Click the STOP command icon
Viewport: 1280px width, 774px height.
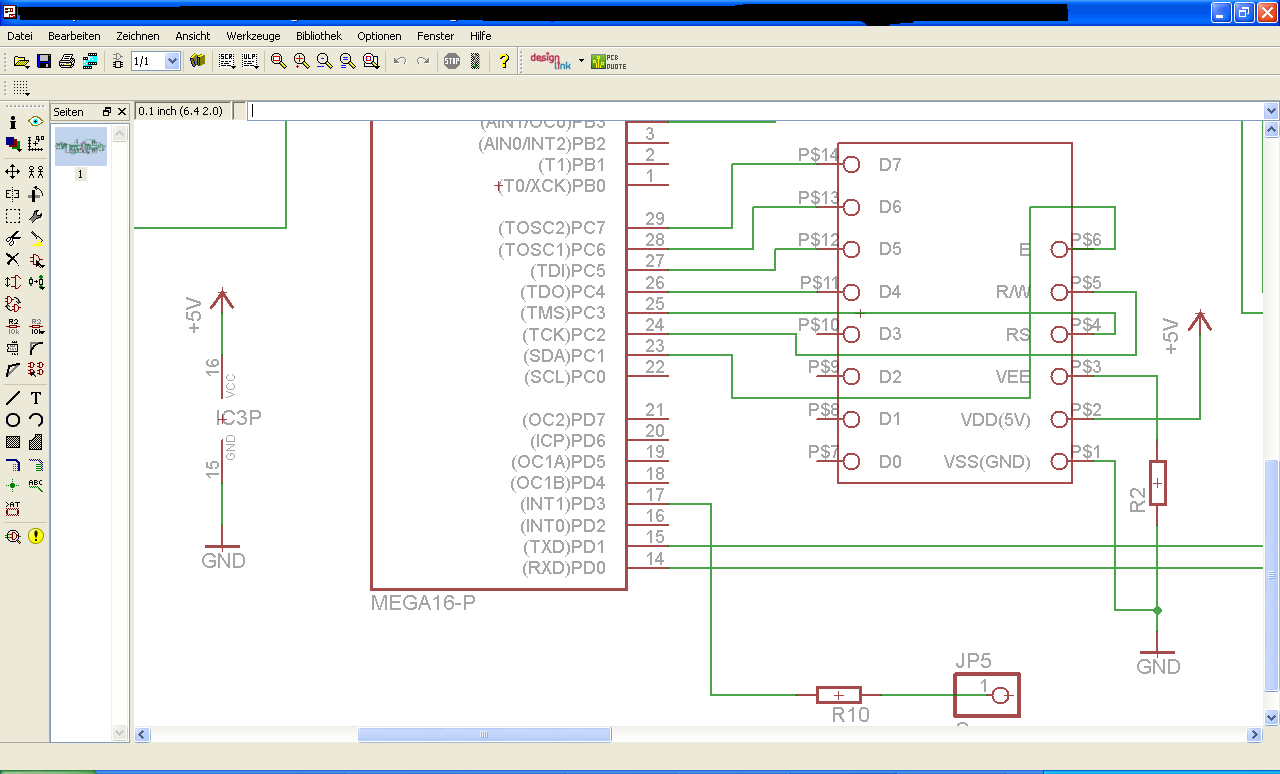[452, 61]
